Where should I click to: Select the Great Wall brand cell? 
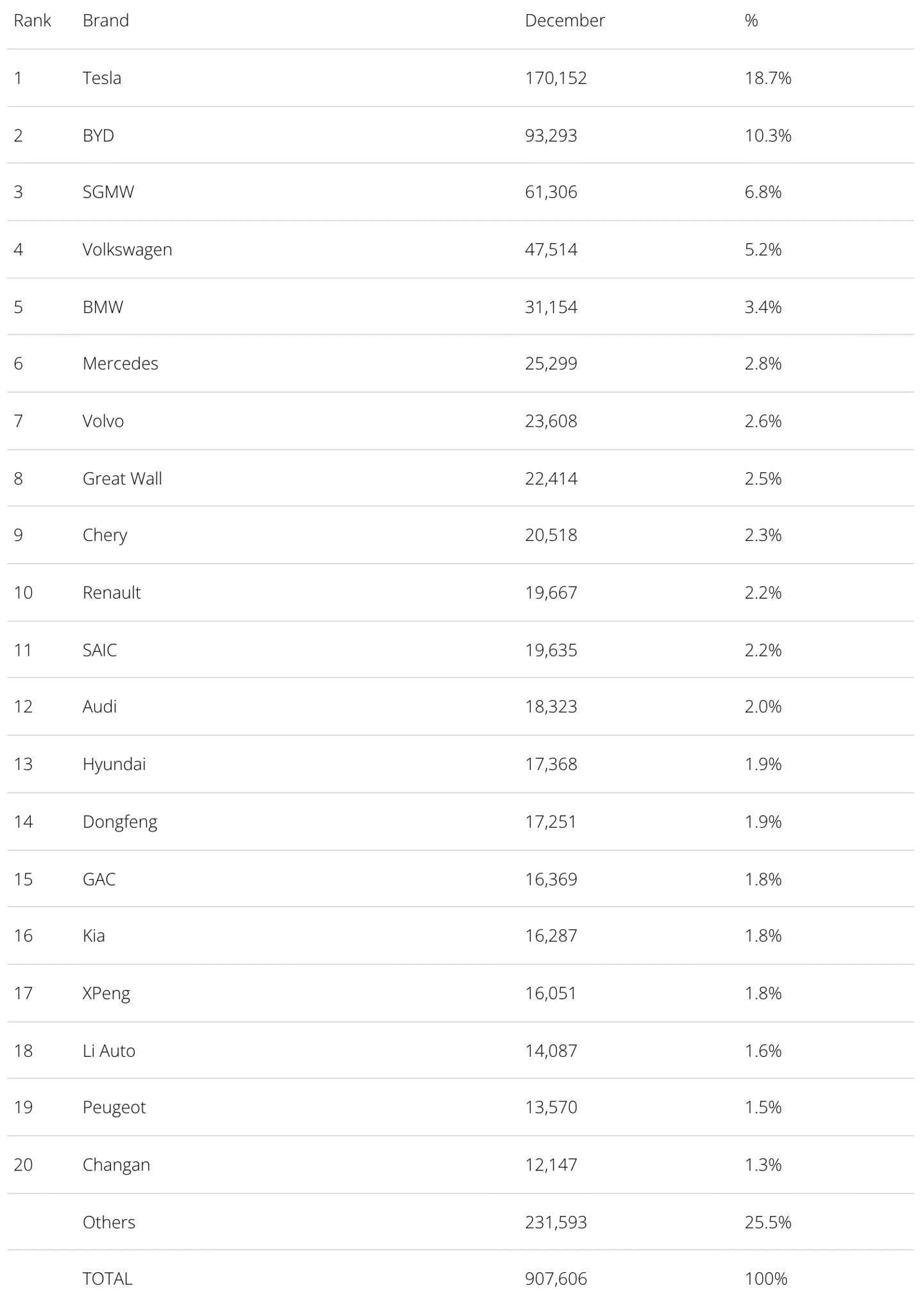[122, 478]
